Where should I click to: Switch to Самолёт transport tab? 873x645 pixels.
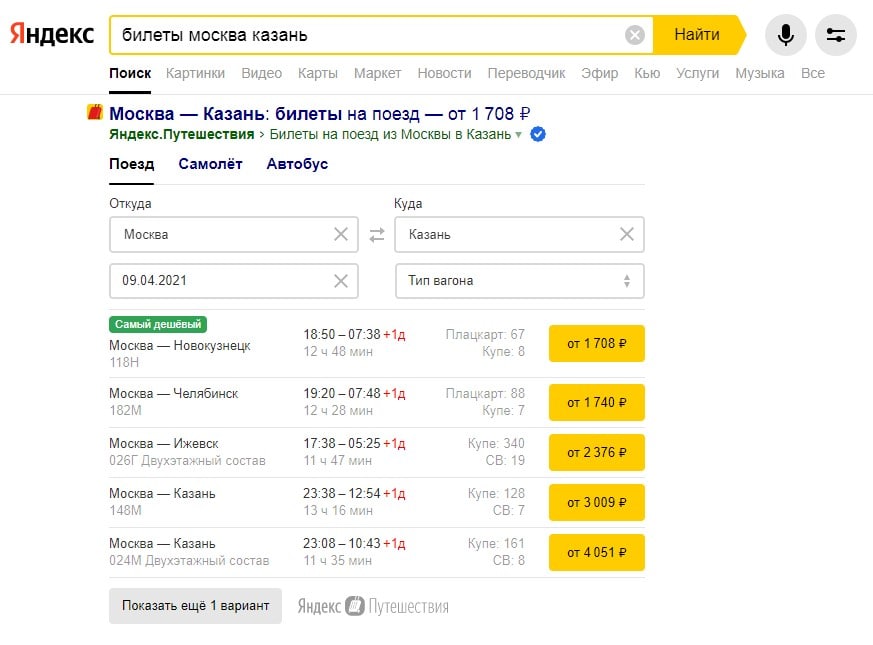click(210, 164)
